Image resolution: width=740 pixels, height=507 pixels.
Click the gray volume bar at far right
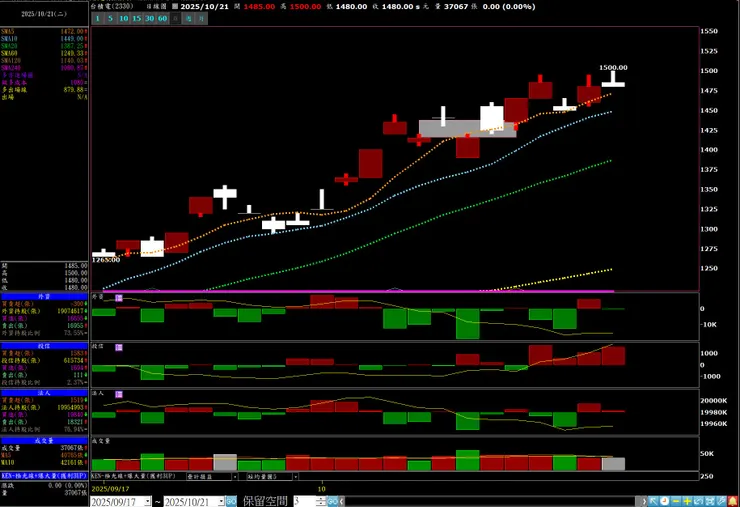pyautogui.click(x=613, y=464)
